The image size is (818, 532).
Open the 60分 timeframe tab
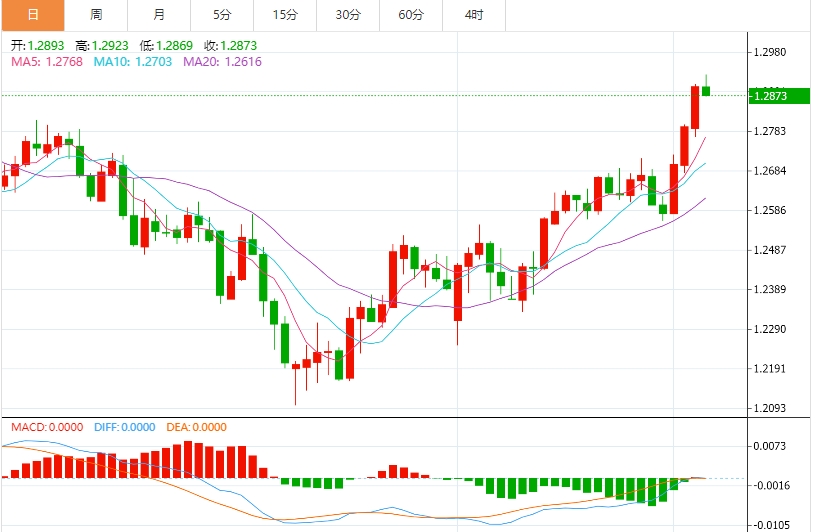tap(411, 15)
